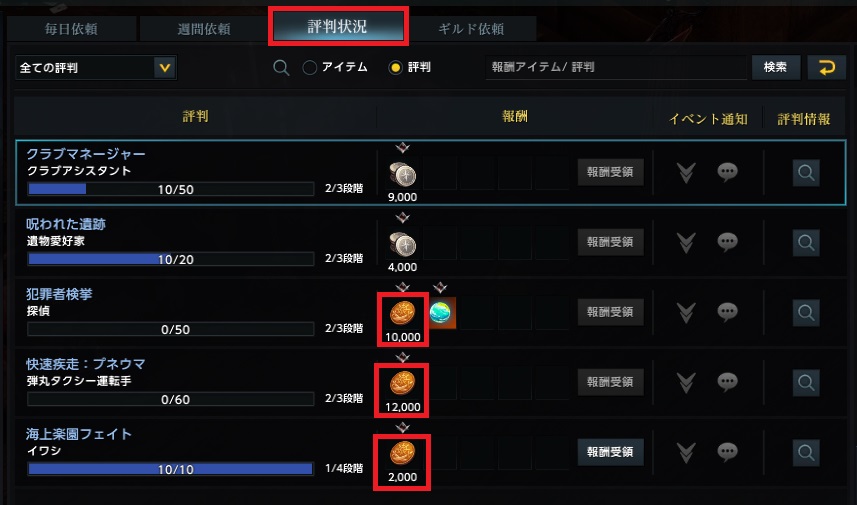
Task: Open the 全ての評判 dropdown
Action: click(x=96, y=68)
